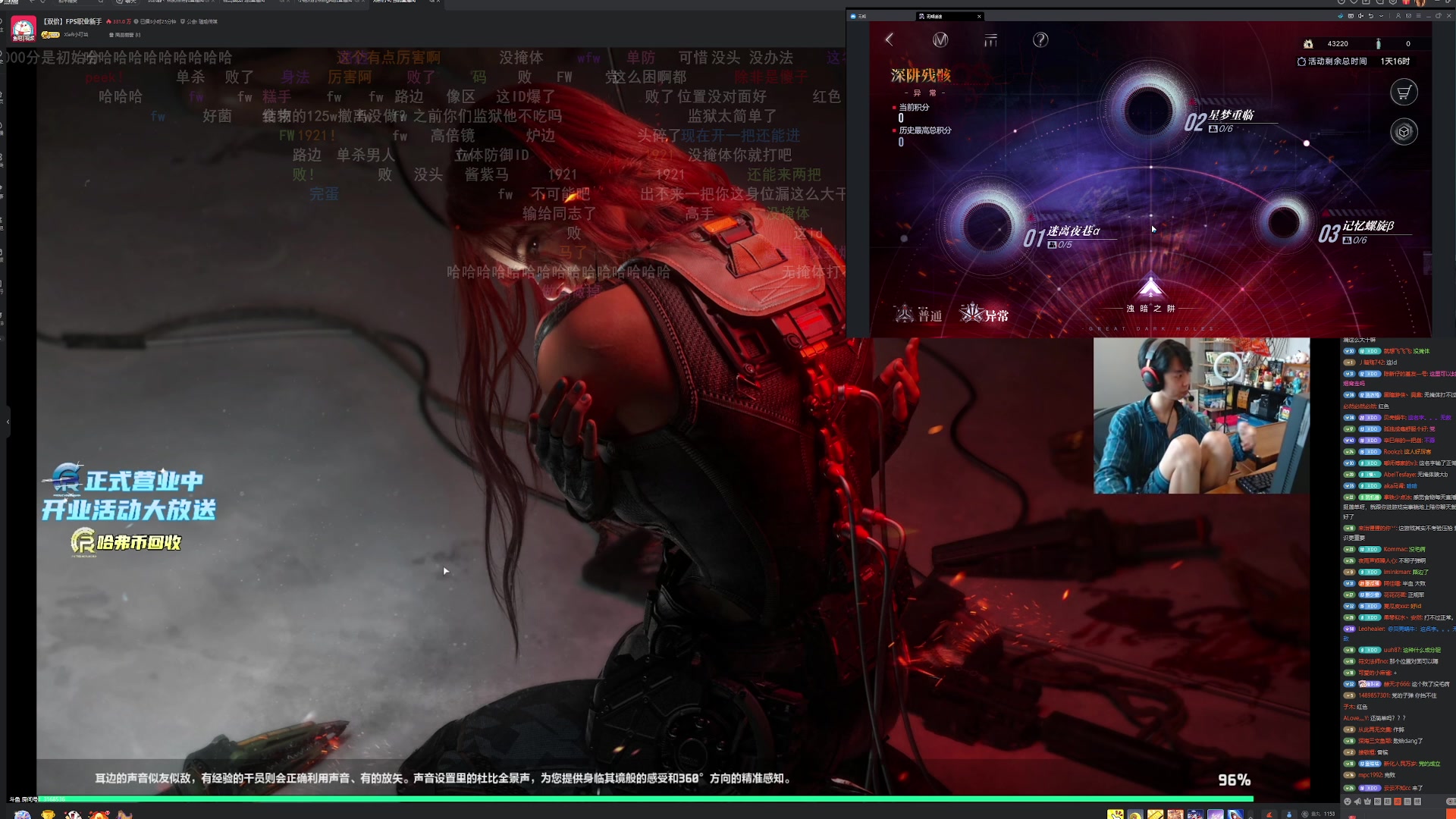
Task: Click the fourth gift icon in bottom-left bar
Action: (99, 814)
